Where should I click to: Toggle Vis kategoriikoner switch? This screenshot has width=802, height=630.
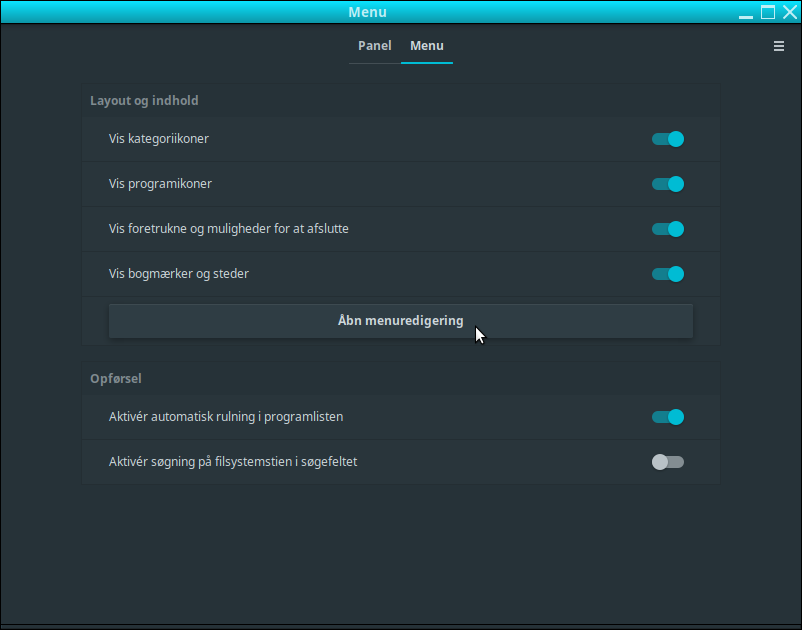667,139
